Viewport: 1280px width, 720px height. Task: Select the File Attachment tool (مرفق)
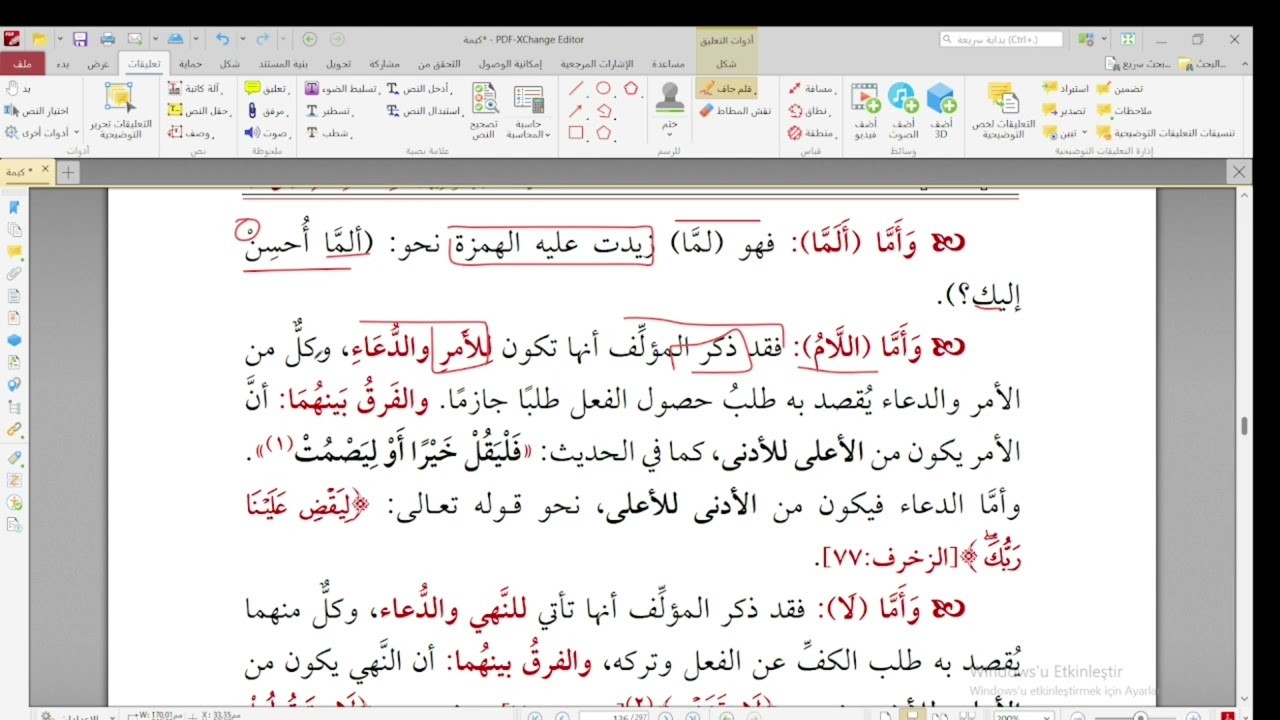pos(267,110)
